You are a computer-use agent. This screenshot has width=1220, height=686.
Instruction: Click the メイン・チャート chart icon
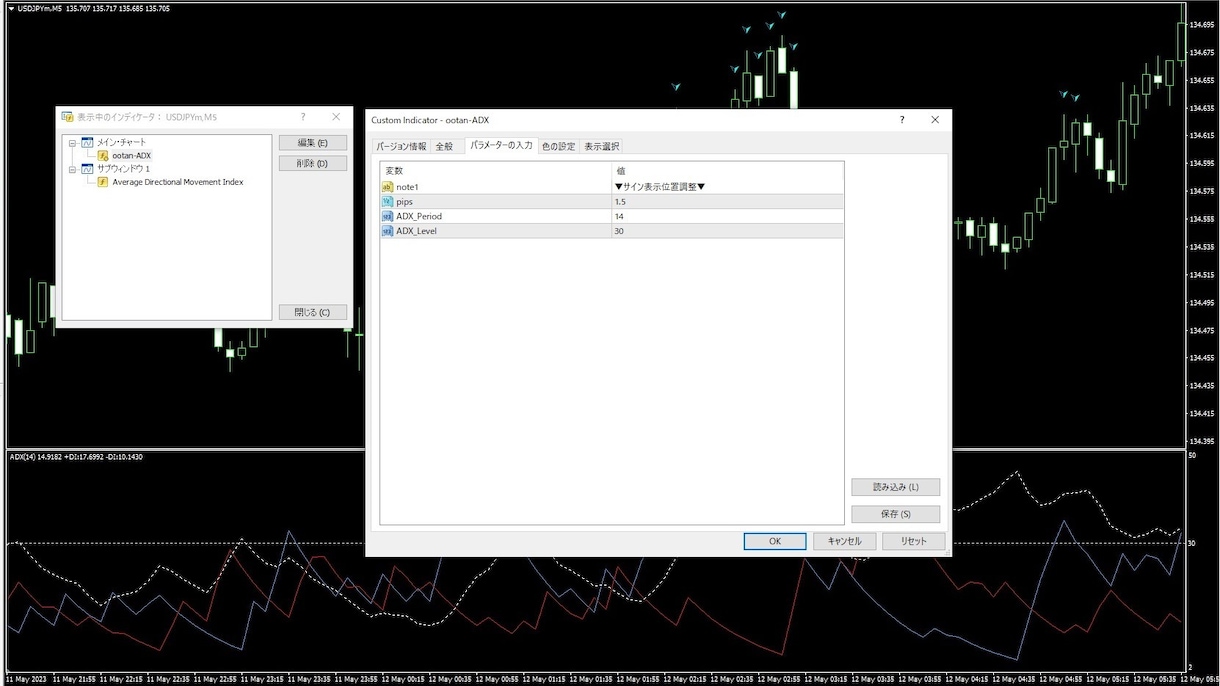[87, 142]
